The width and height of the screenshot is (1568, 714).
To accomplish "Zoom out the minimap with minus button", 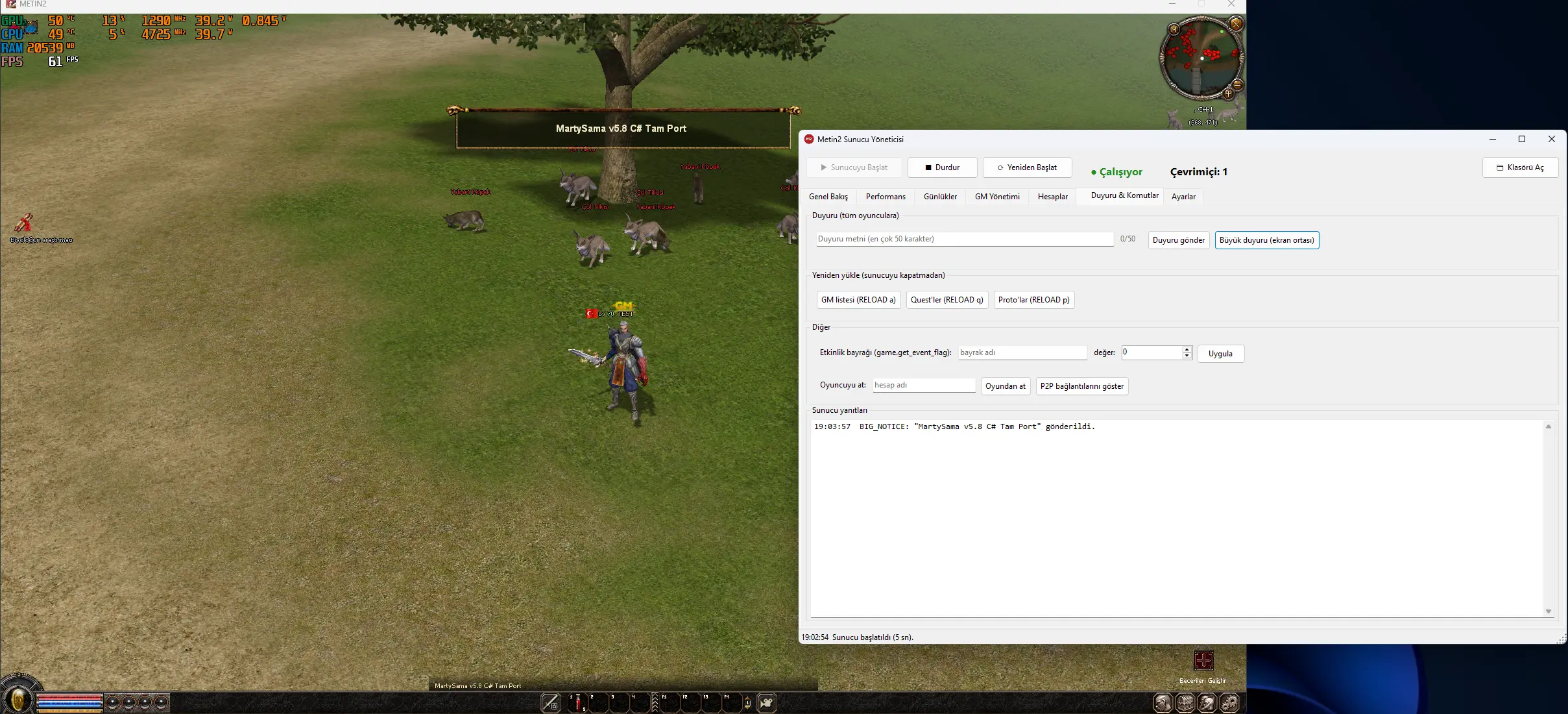I will click(1237, 85).
